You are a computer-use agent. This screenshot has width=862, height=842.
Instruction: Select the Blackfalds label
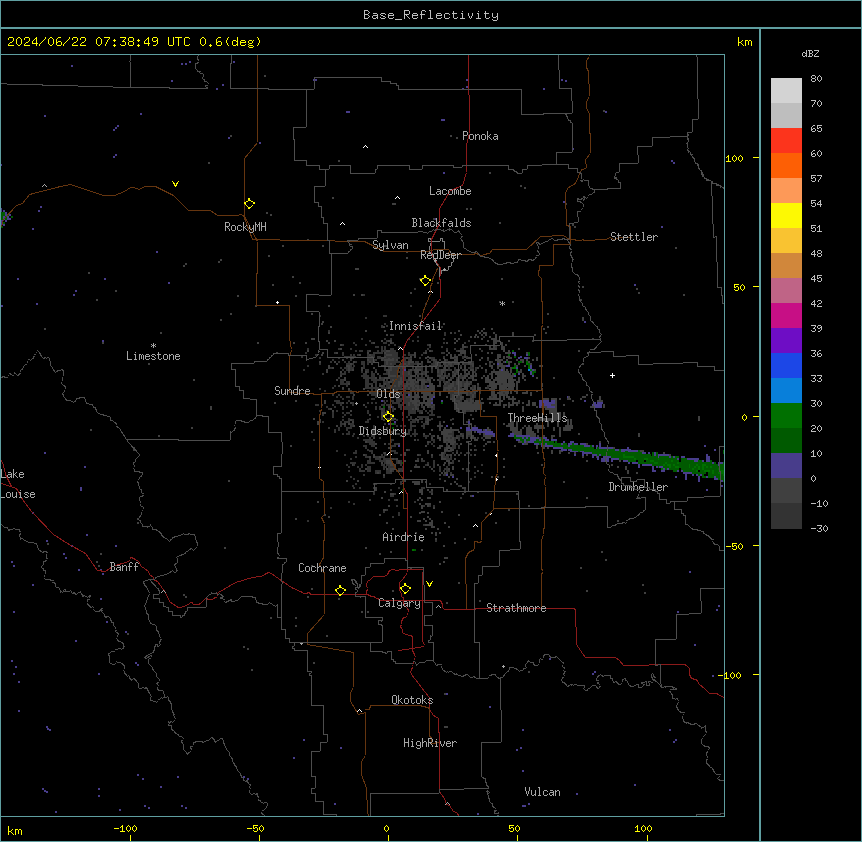pos(441,223)
